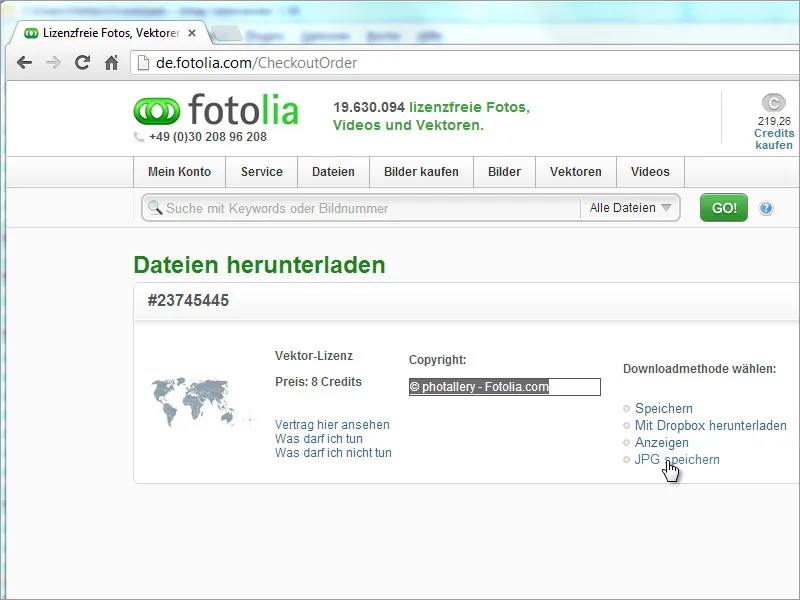The image size is (800, 600).
Task: Click the Credits kaufen link
Action: [x=774, y=139]
